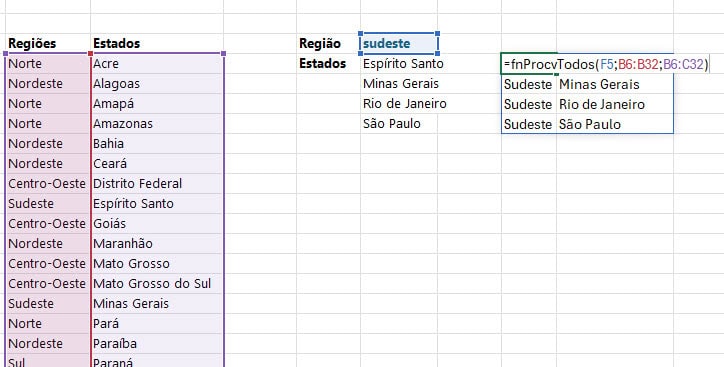This screenshot has height=367, width=724.
Task: Click the Pará cell
Action: [157, 324]
